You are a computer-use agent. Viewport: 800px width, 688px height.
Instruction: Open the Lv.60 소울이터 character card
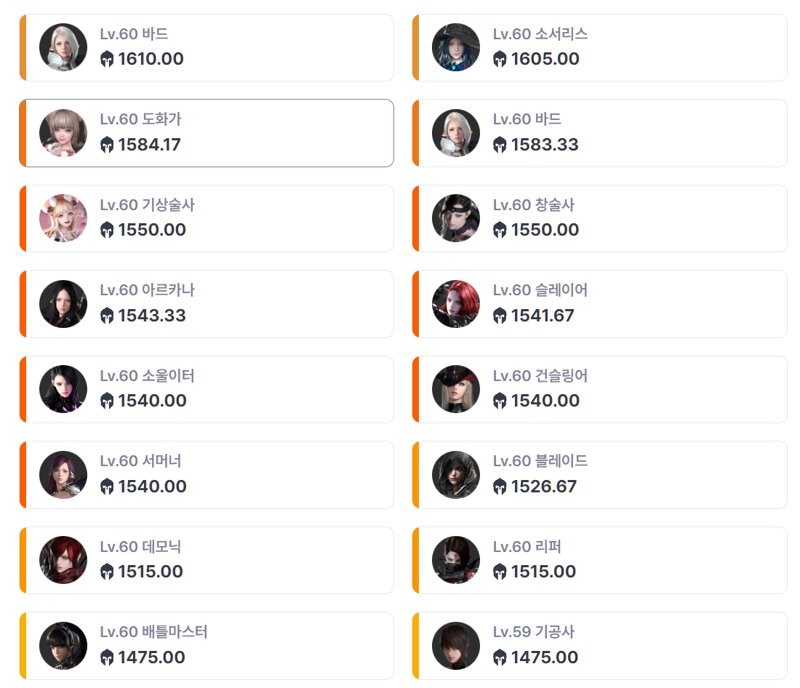pos(207,389)
